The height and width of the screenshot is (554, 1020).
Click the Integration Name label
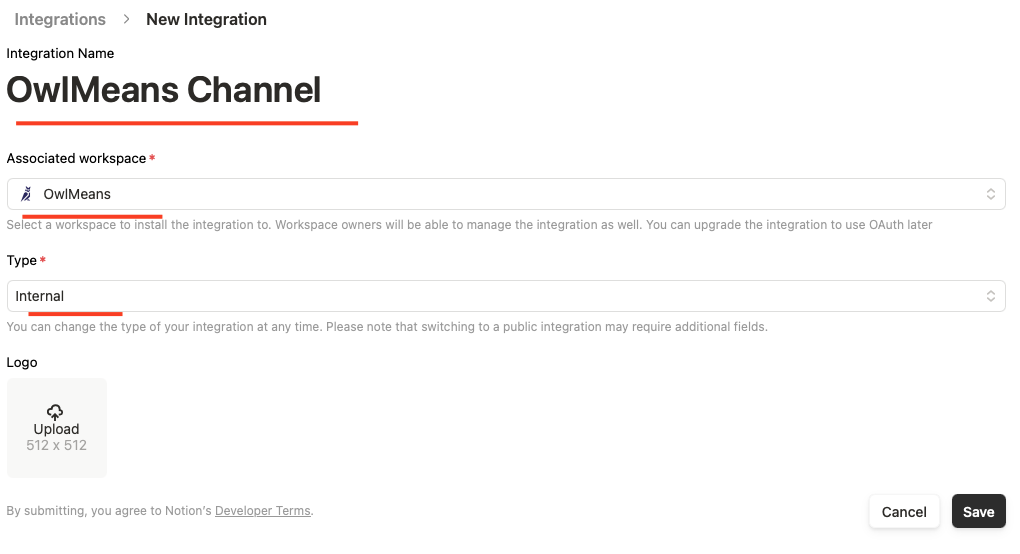[60, 53]
